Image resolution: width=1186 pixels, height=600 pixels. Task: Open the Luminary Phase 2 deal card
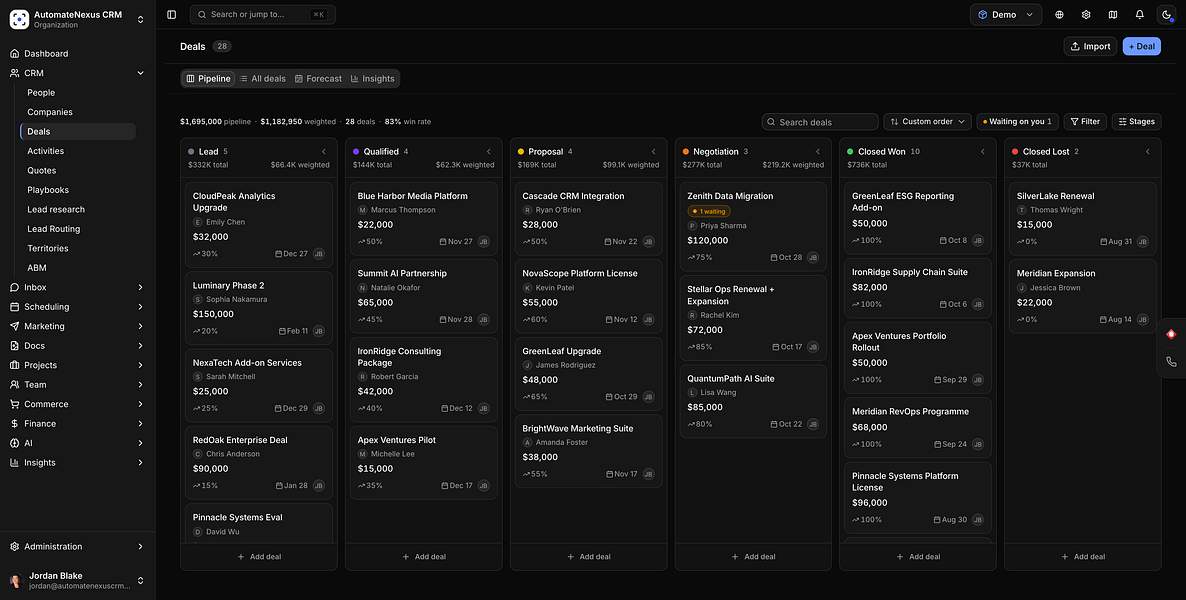[x=259, y=308]
